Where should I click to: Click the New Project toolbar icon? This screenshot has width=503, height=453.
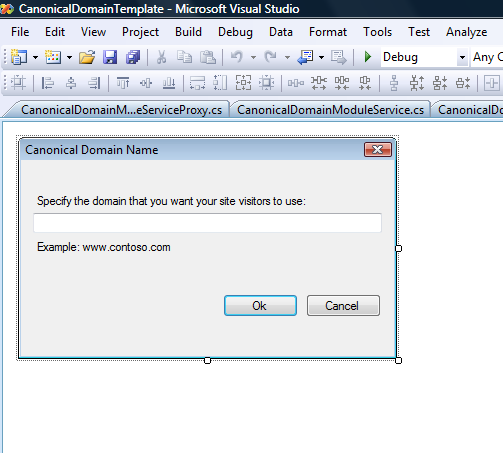tap(19, 57)
